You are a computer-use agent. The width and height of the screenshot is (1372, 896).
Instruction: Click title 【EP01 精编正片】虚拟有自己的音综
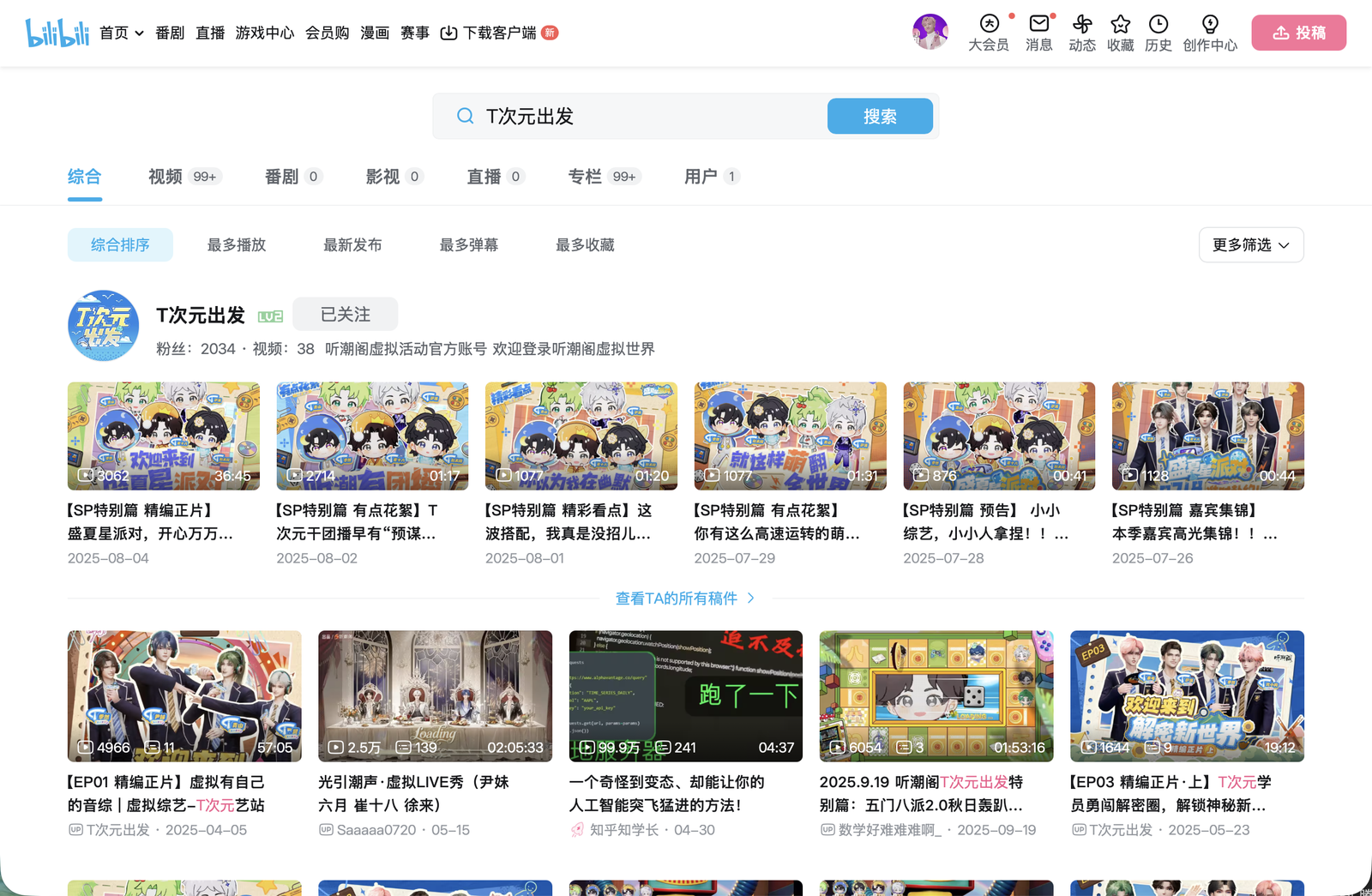(x=166, y=794)
